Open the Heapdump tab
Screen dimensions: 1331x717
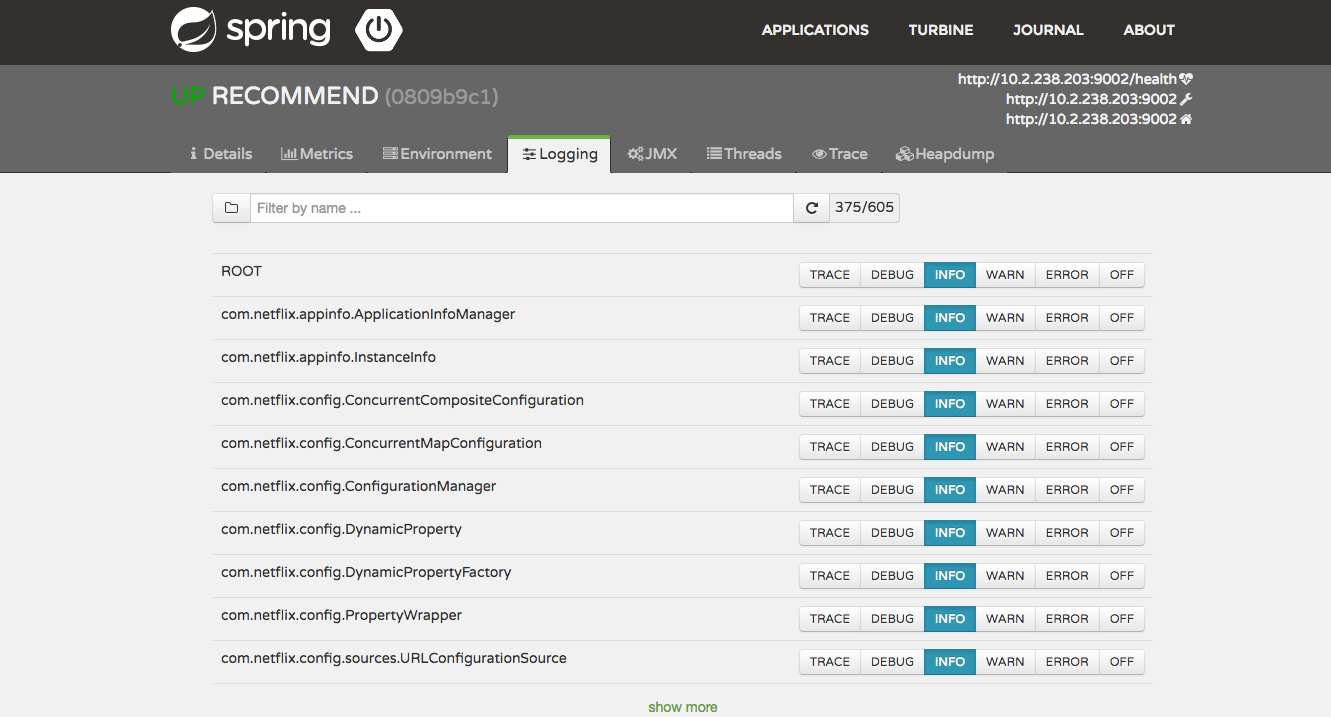[x=944, y=154]
